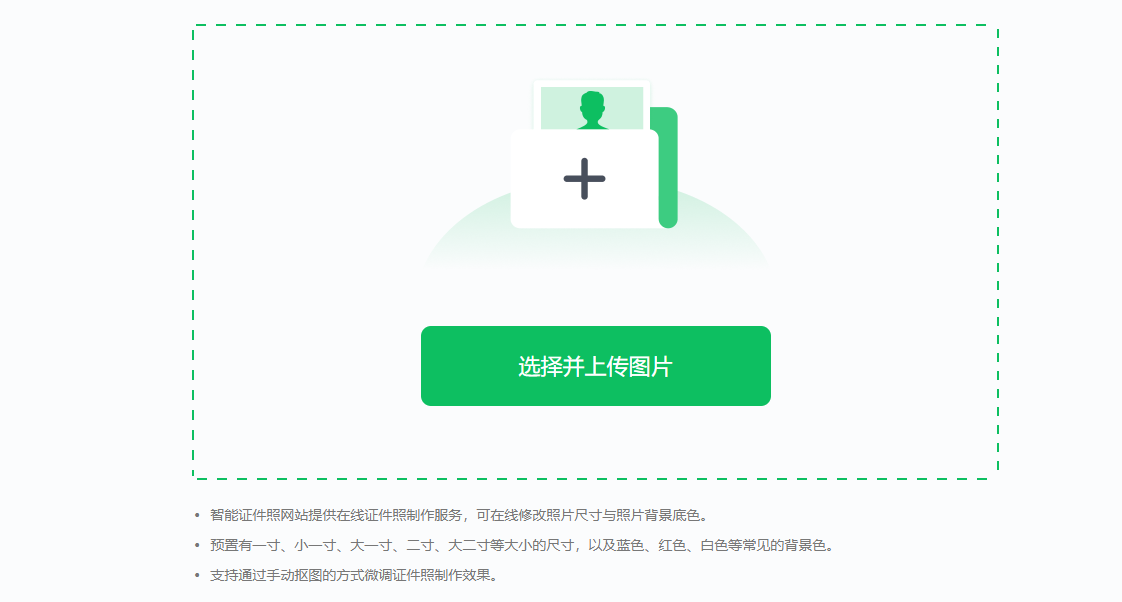The width and height of the screenshot is (1122, 602).
Task: Click the word 蓝色 in the size description
Action: click(630, 545)
